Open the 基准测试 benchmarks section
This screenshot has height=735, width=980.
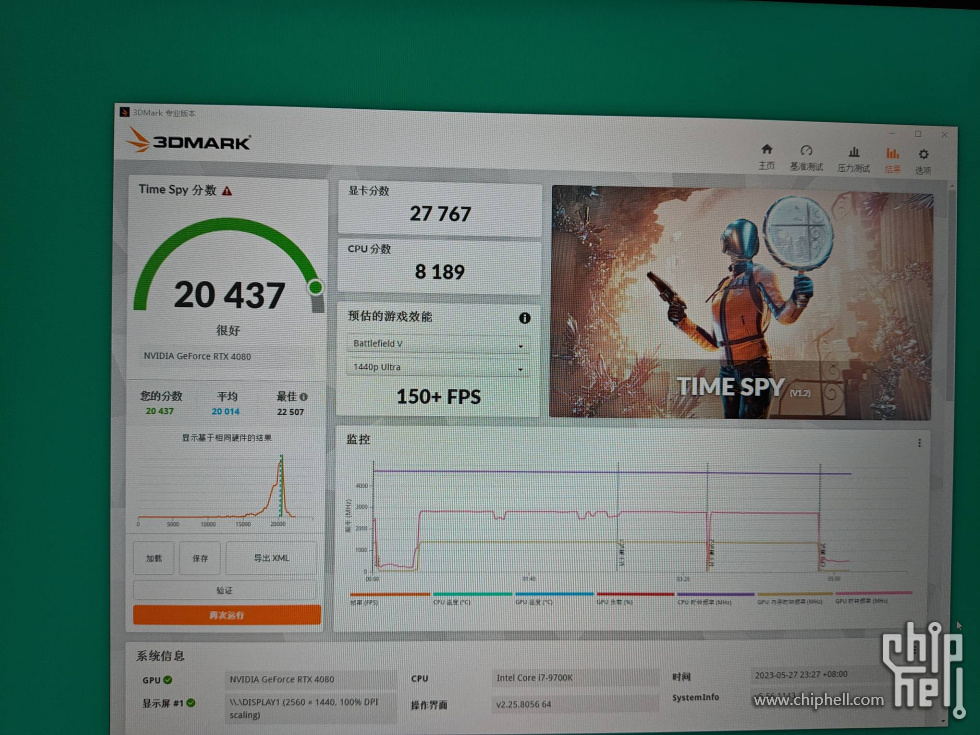coord(806,158)
